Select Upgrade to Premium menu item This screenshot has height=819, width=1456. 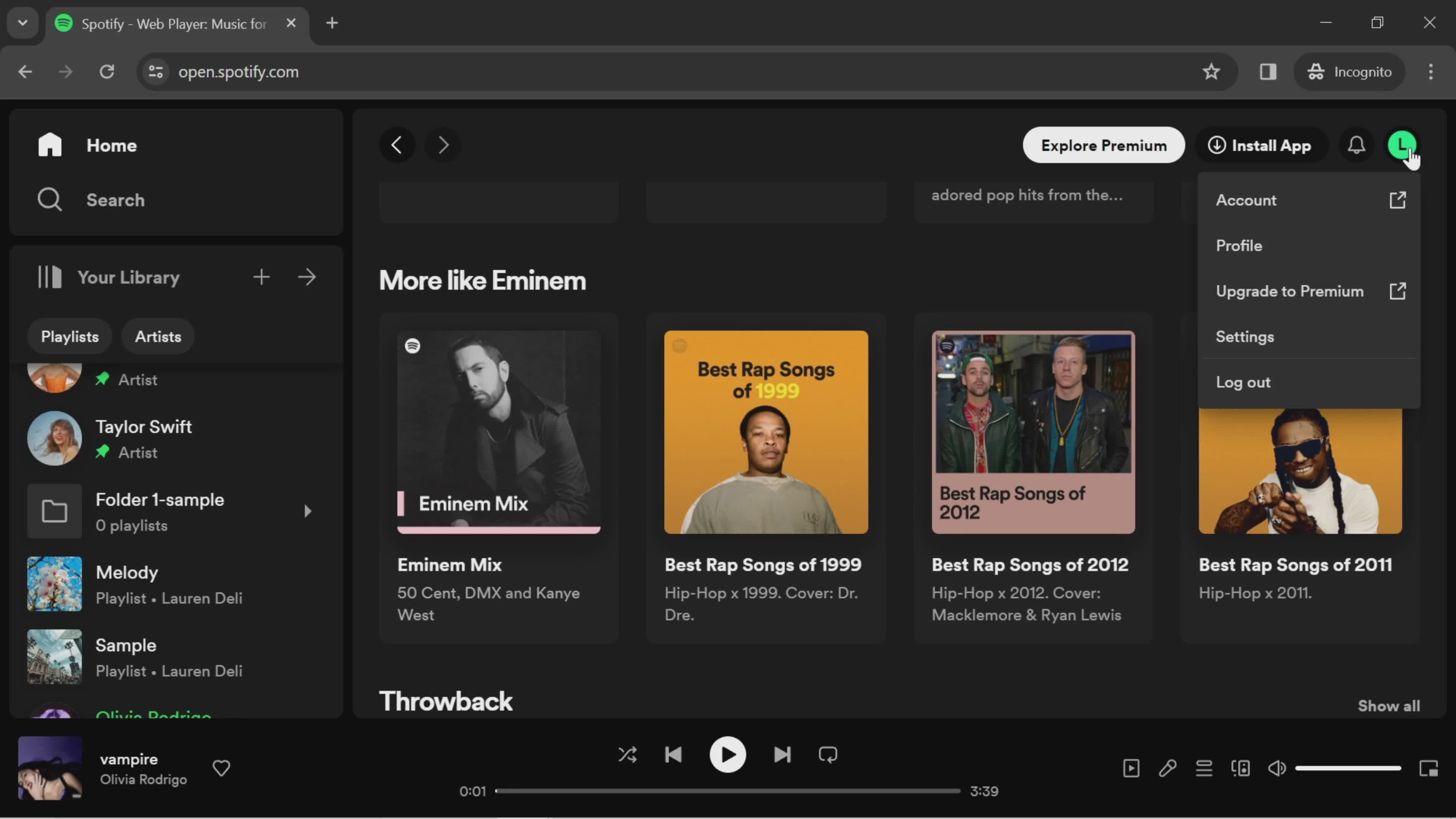tap(1309, 291)
